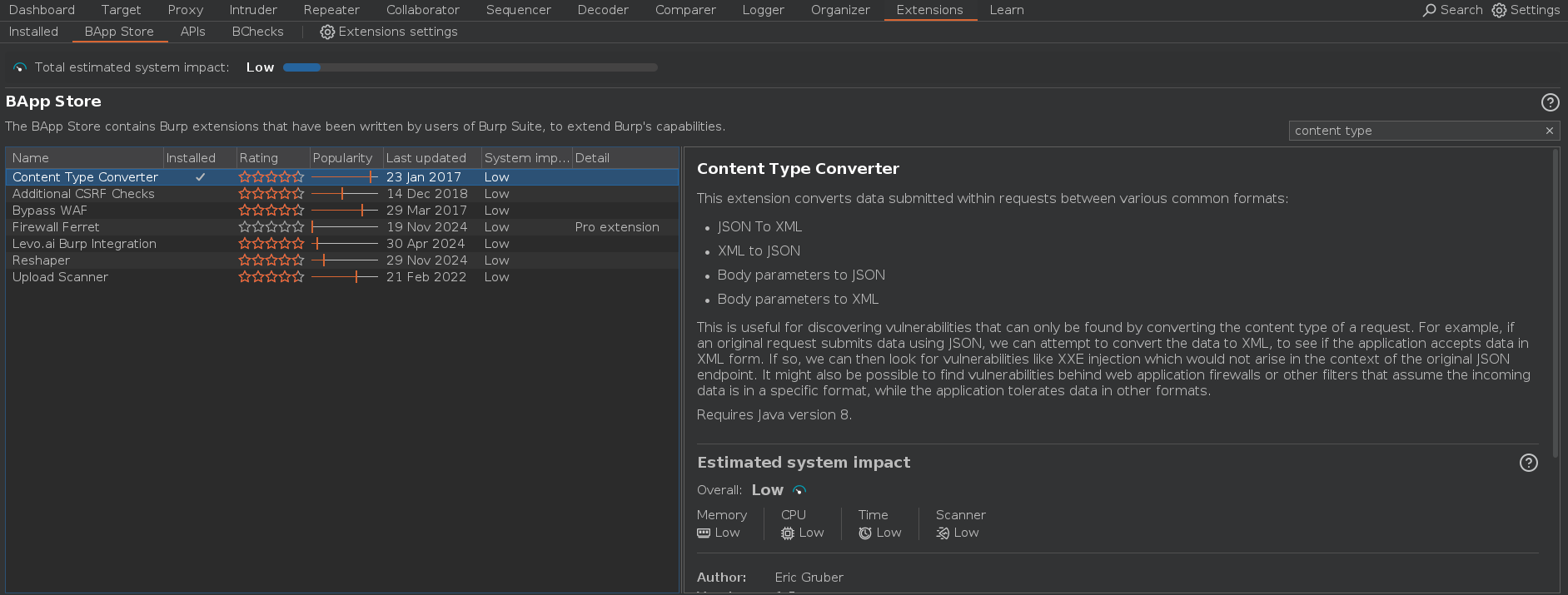
Task: Open help for the BApp Store heading
Action: point(1550,102)
